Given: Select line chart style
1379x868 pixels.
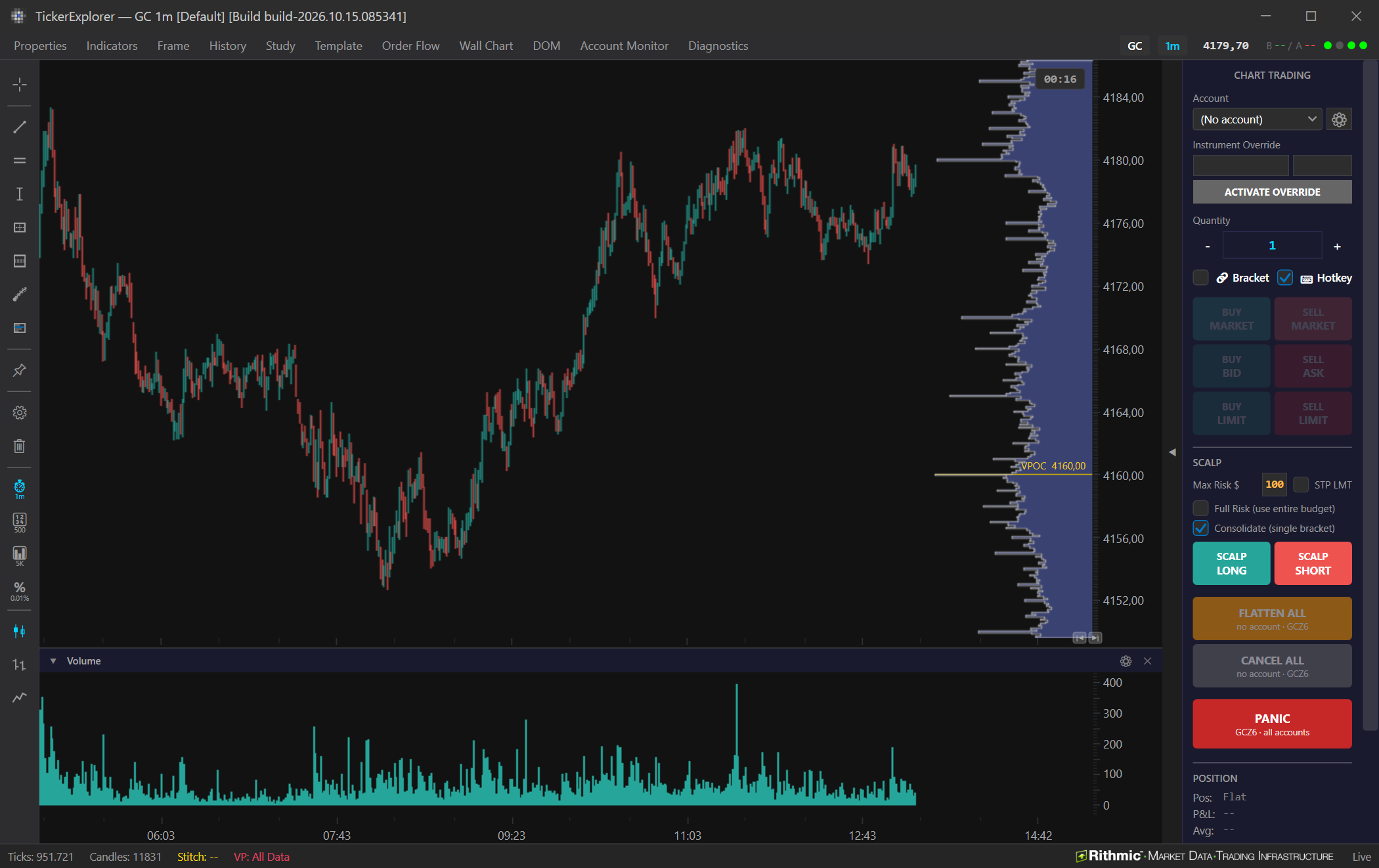Looking at the screenshot, I should [x=20, y=697].
